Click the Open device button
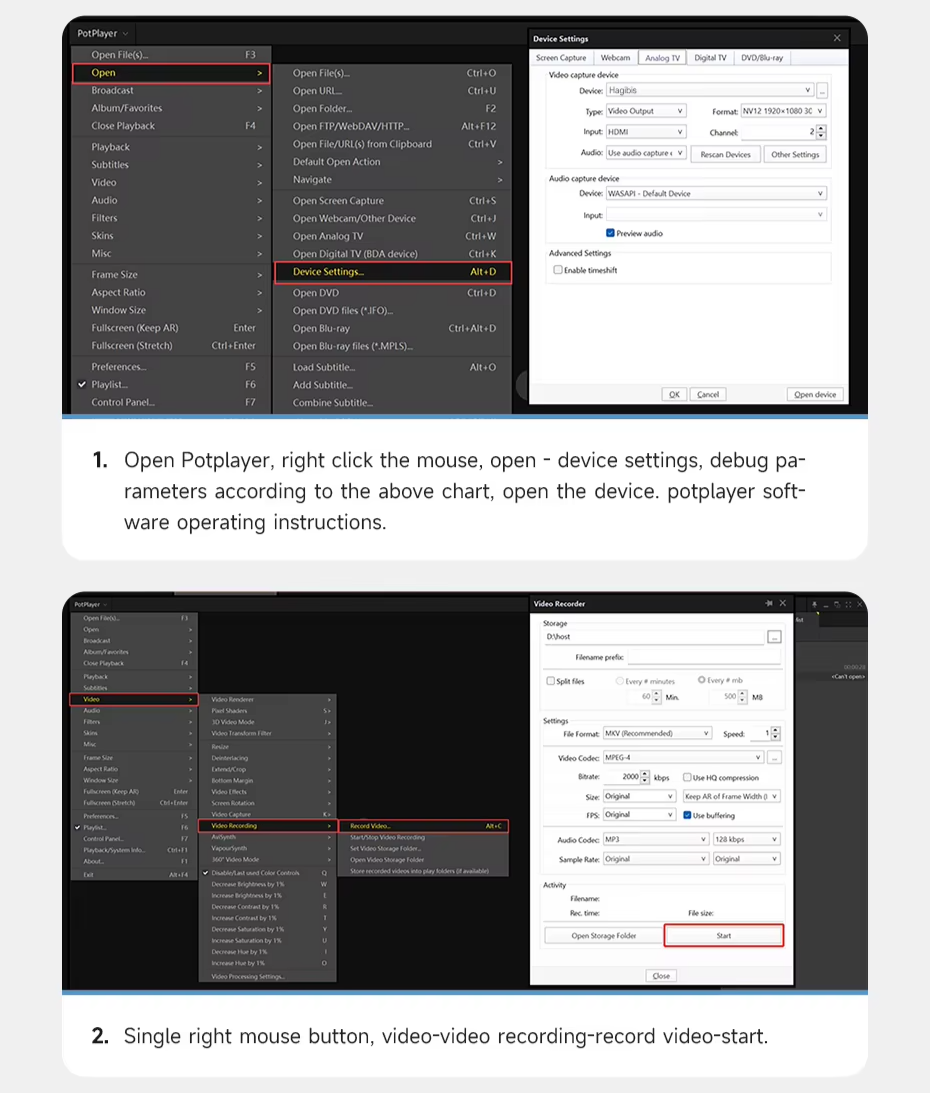Screen dimensions: 930x1093 click(815, 395)
